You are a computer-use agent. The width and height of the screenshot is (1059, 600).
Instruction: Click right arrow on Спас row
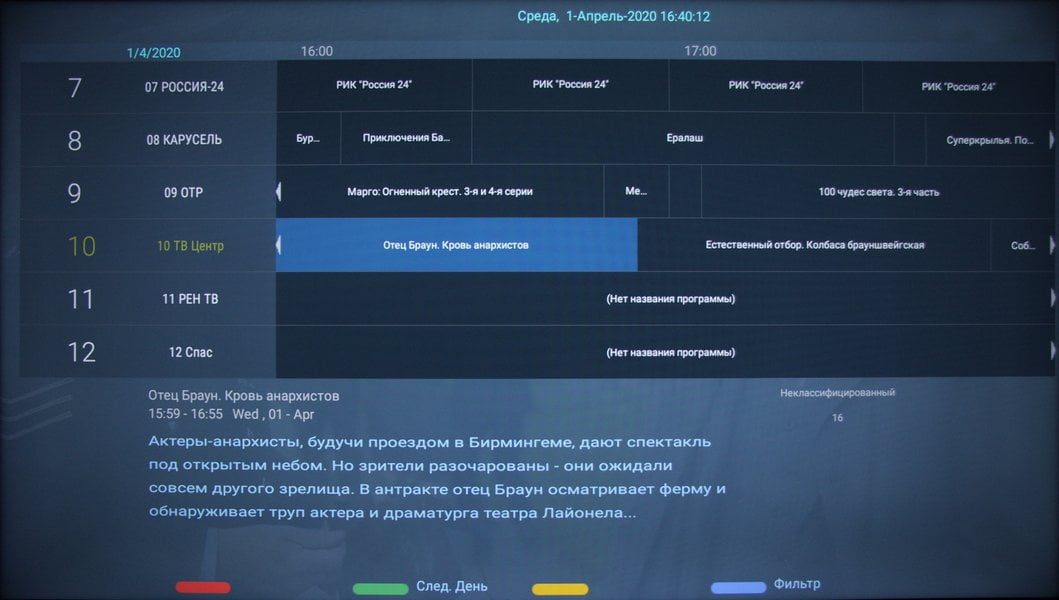(1052, 350)
